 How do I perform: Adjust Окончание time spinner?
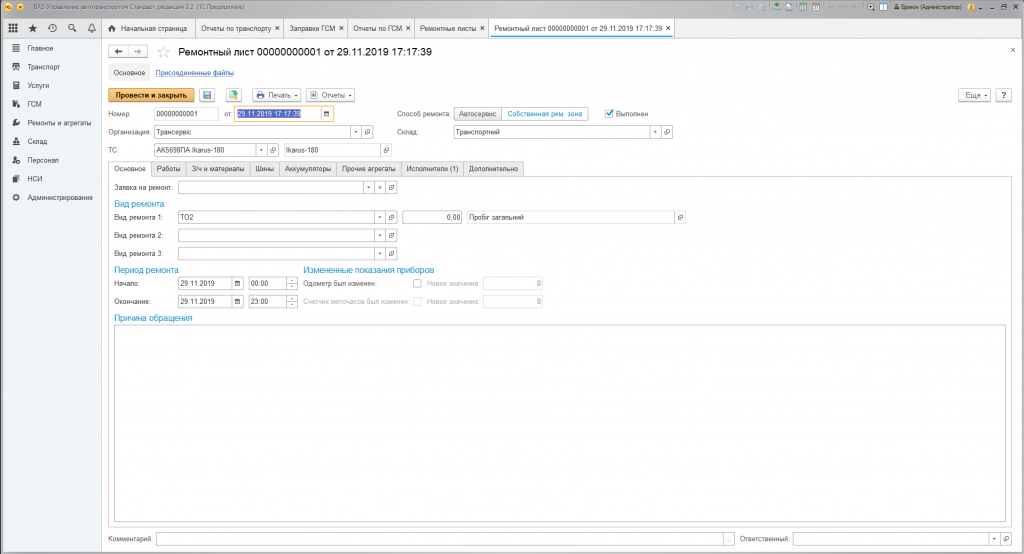(x=292, y=302)
